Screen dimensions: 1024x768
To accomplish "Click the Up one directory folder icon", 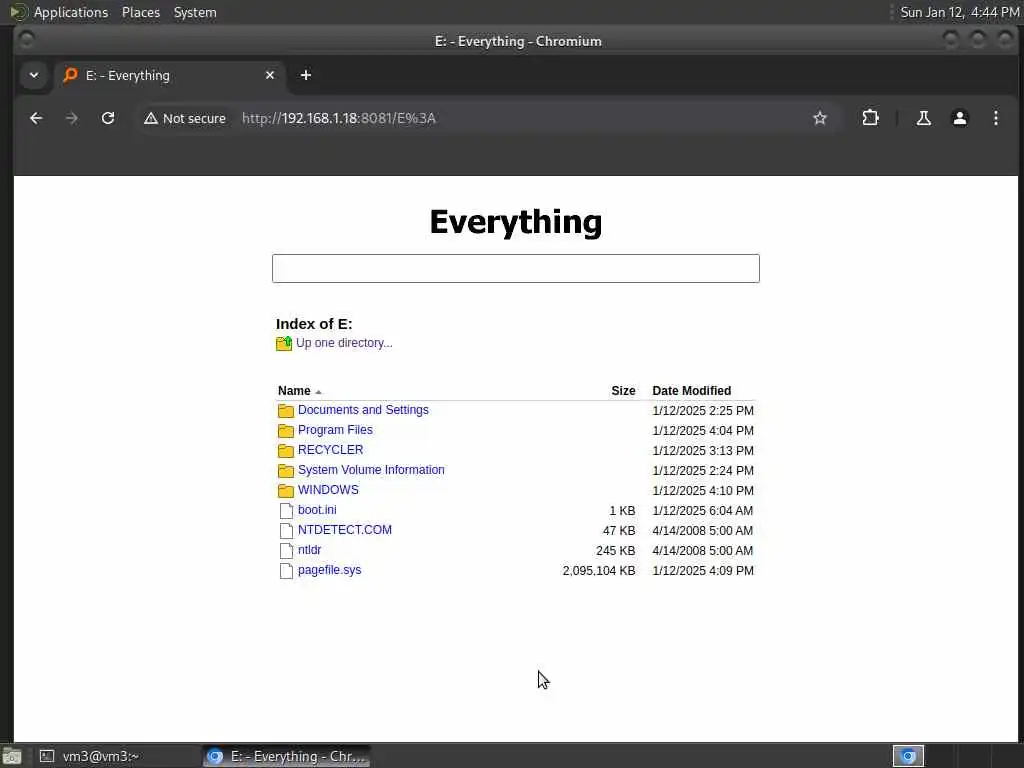I will coord(284,344).
